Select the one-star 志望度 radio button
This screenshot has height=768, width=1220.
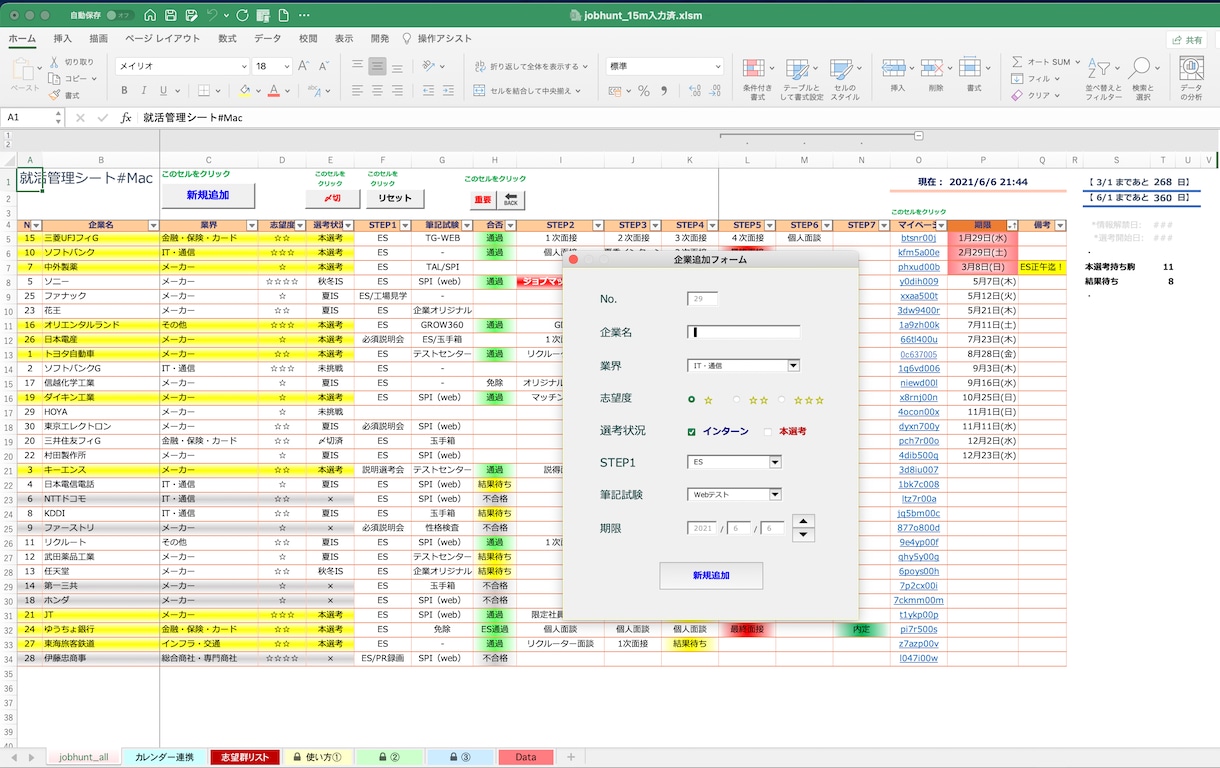(691, 400)
